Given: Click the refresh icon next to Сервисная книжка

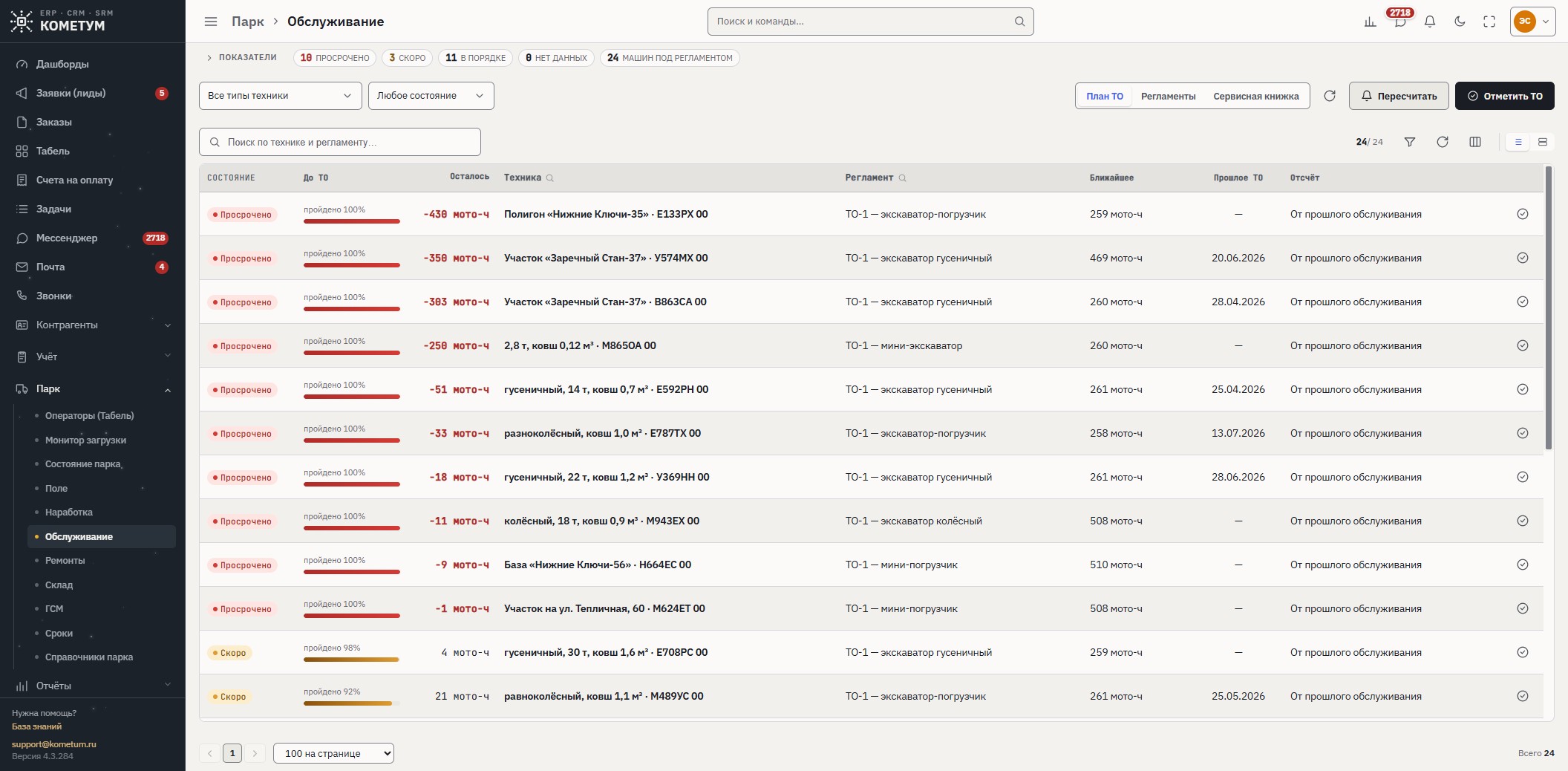Looking at the screenshot, I should click(x=1330, y=96).
